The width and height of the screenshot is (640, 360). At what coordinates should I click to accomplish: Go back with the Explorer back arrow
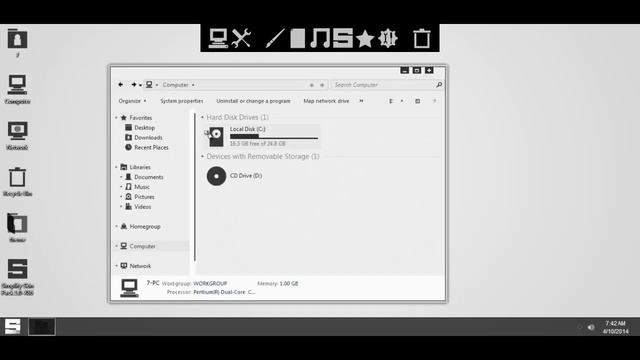[x=120, y=84]
